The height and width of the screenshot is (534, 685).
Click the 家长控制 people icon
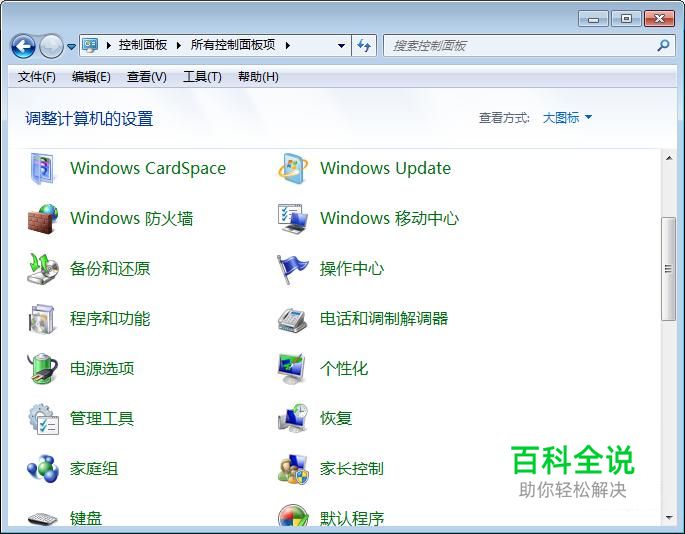click(x=293, y=468)
